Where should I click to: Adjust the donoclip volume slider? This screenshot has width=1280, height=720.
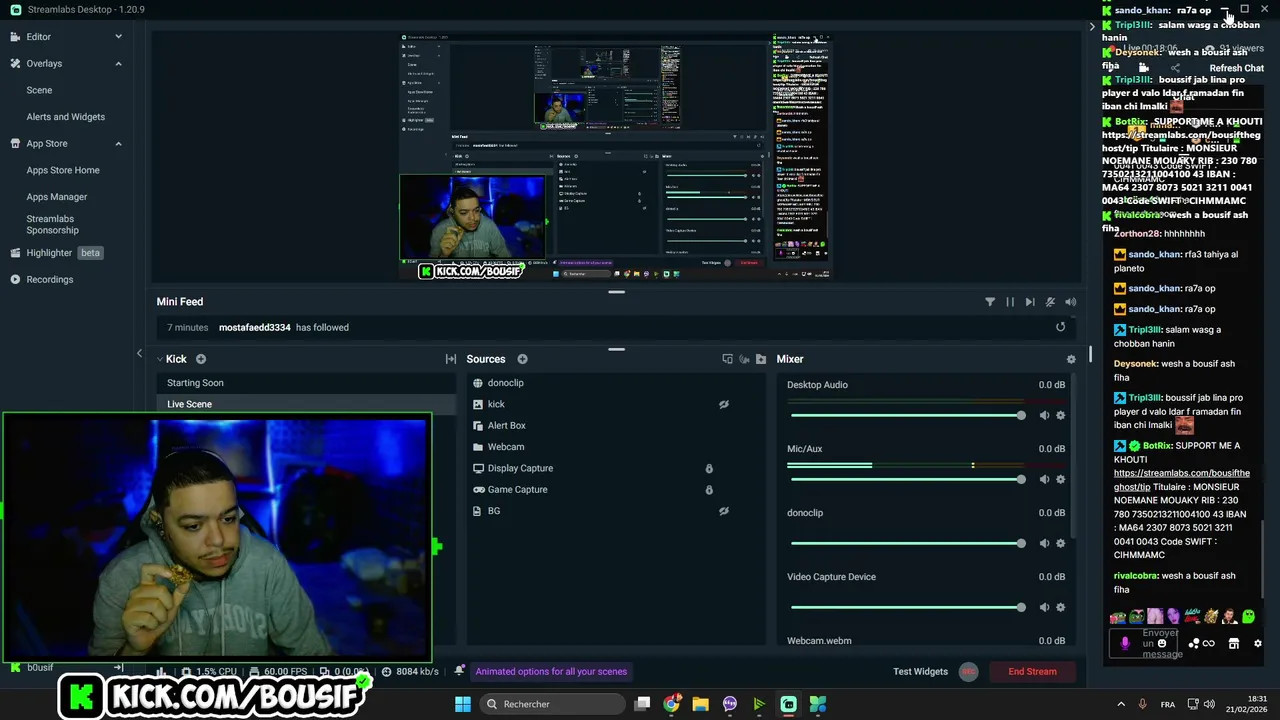(x=907, y=543)
